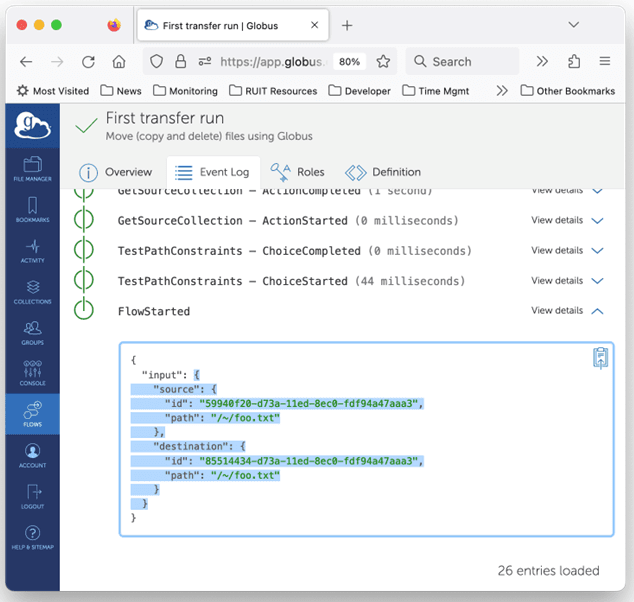Click the site security padlock icon
The width and height of the screenshot is (634, 602).
[180, 61]
